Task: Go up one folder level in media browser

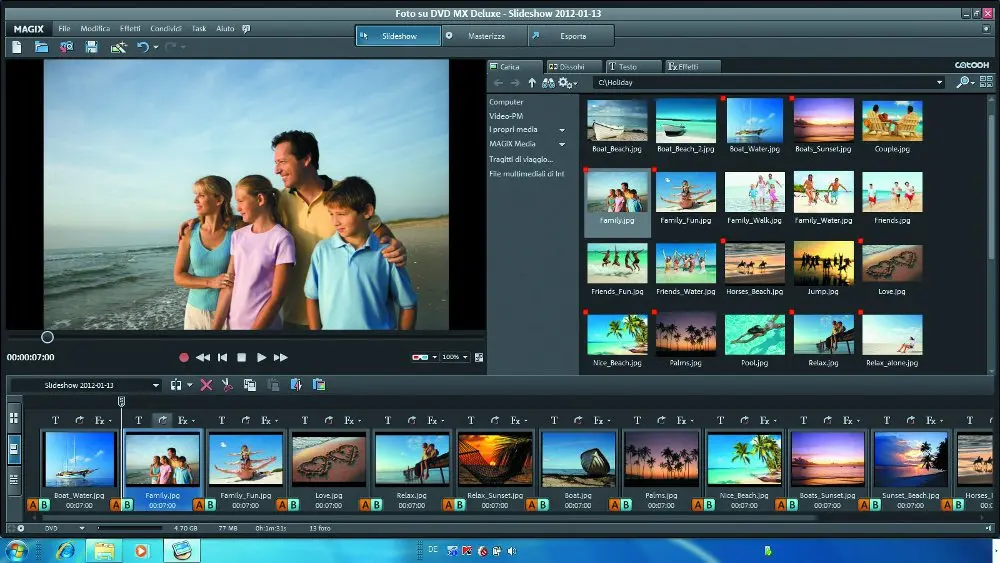Action: point(532,83)
